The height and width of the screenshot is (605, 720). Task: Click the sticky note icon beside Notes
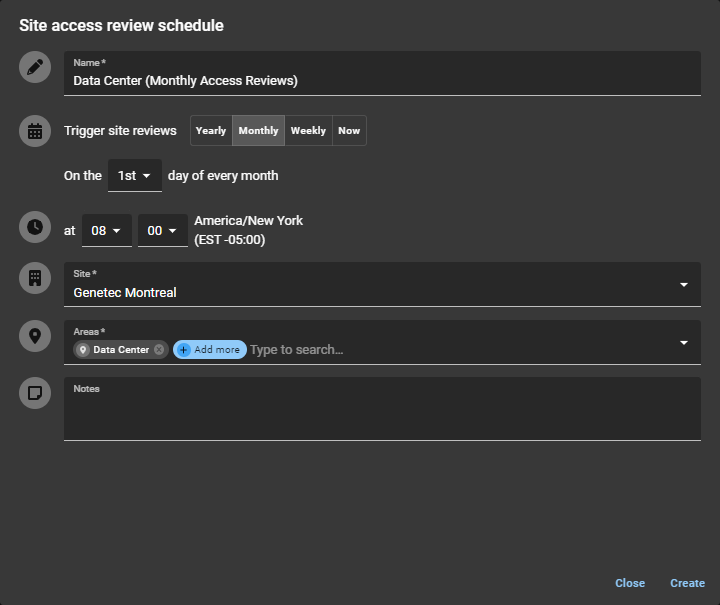(x=35, y=393)
